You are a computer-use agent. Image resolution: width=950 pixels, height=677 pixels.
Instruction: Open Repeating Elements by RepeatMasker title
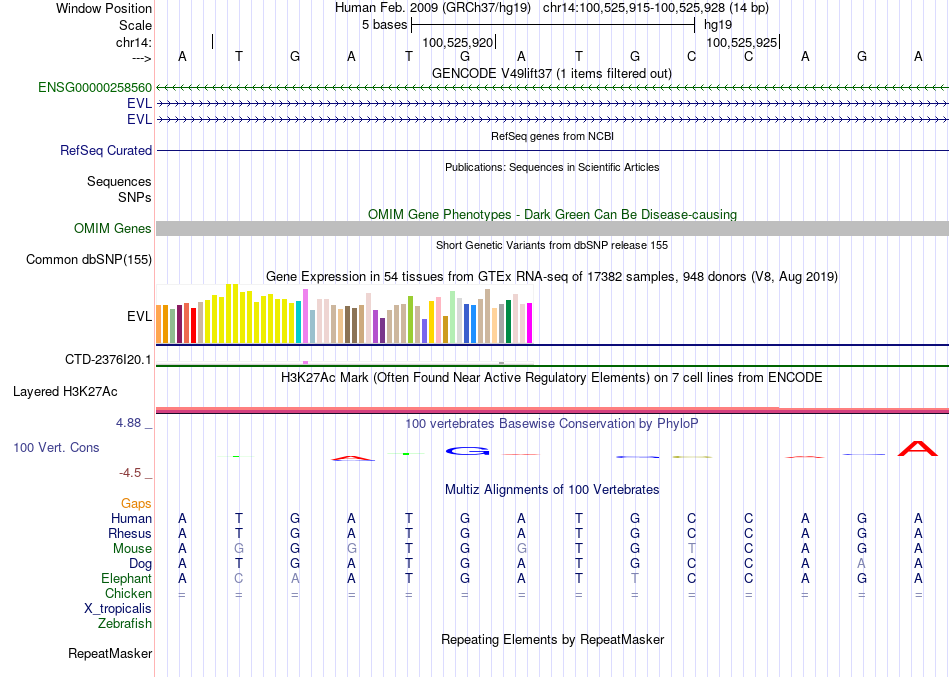[x=552, y=639]
